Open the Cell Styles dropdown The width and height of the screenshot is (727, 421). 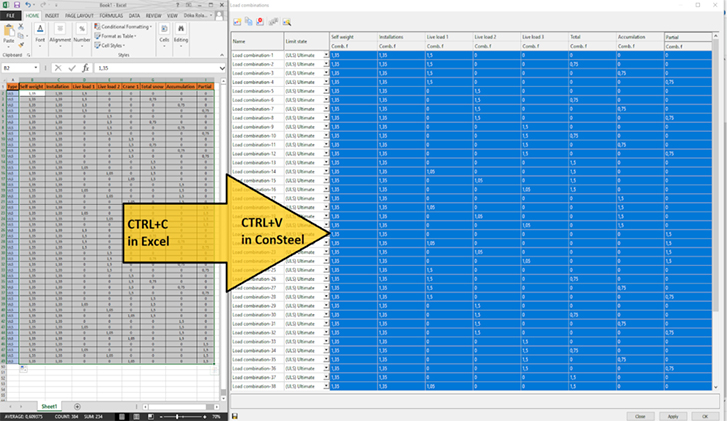(x=115, y=45)
